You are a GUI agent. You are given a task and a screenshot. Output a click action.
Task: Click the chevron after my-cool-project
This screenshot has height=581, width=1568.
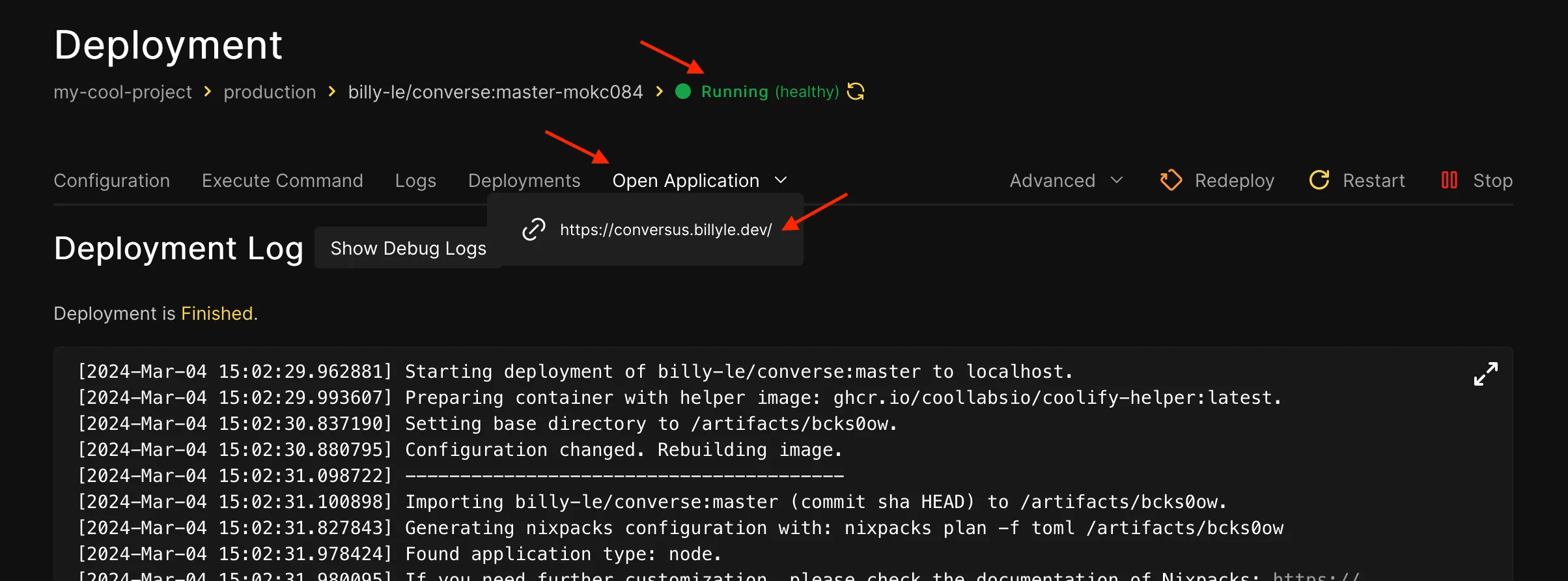pos(208,92)
